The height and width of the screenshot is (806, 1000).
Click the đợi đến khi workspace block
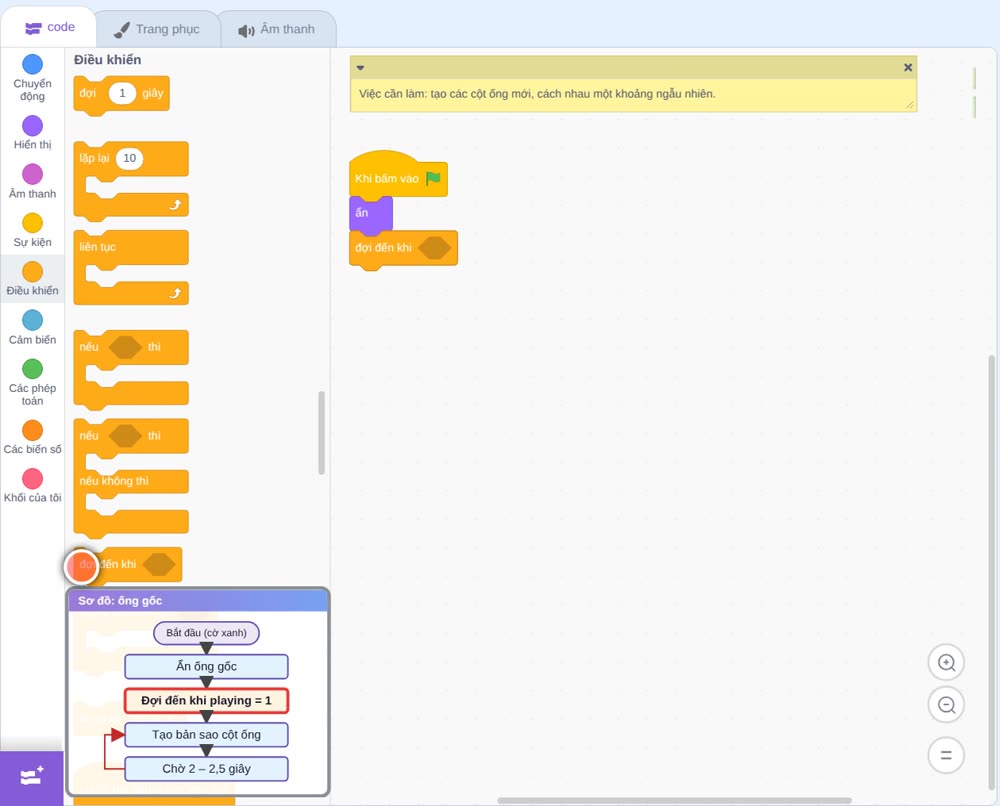pos(403,248)
